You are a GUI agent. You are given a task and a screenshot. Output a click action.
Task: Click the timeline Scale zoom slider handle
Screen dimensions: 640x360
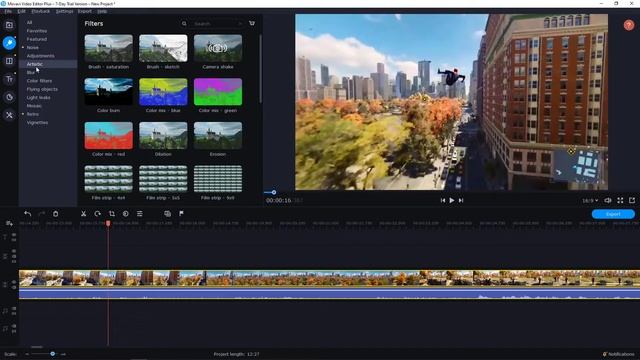(52, 353)
